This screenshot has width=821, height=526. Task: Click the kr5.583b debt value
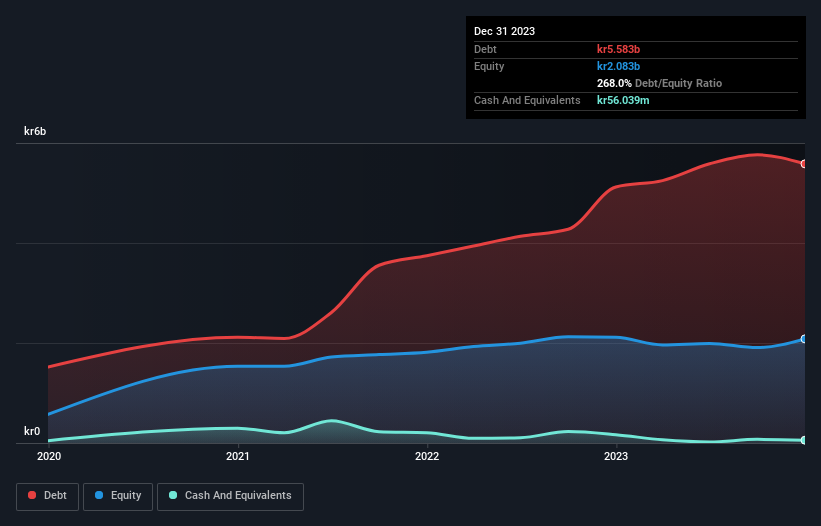(618, 49)
